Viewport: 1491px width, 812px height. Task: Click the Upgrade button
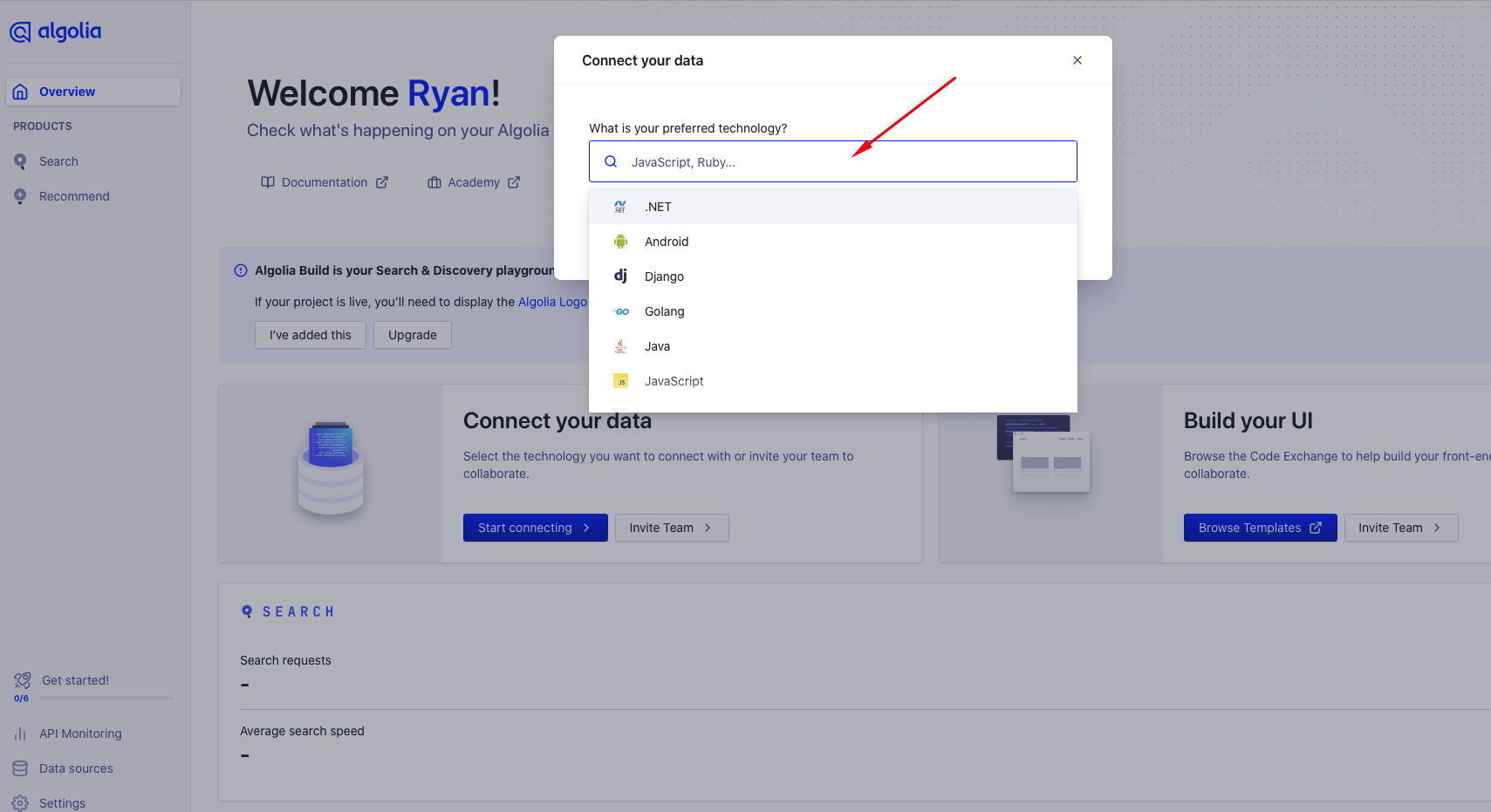tap(413, 335)
